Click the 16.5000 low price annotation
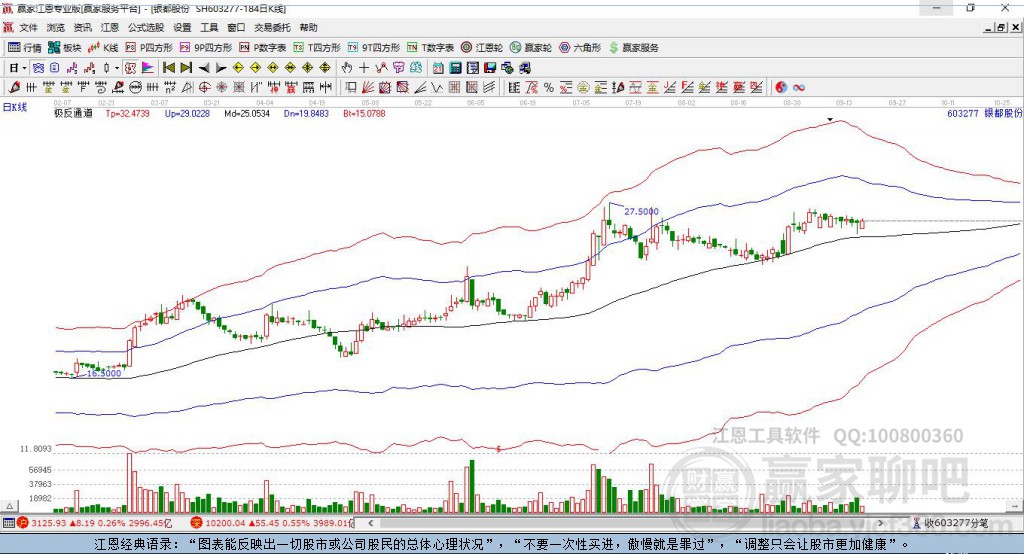Screen dimensions: 1024x554 [104, 373]
